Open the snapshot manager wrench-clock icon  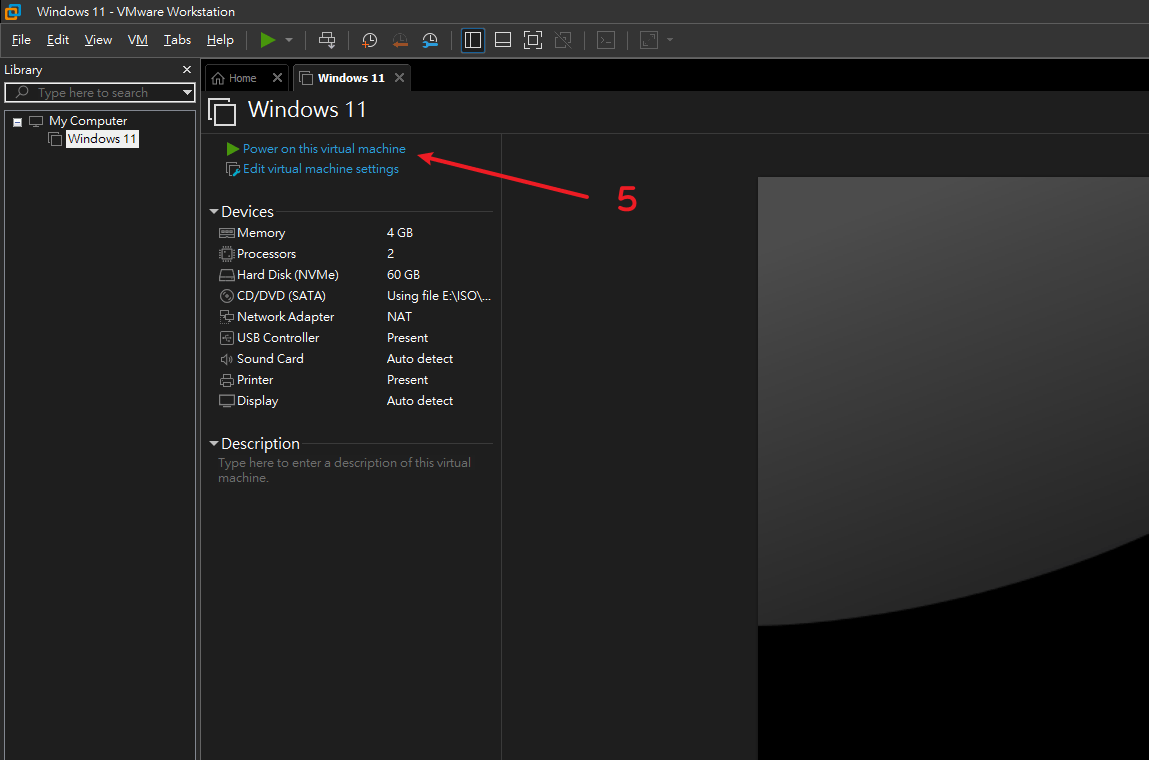coord(430,40)
